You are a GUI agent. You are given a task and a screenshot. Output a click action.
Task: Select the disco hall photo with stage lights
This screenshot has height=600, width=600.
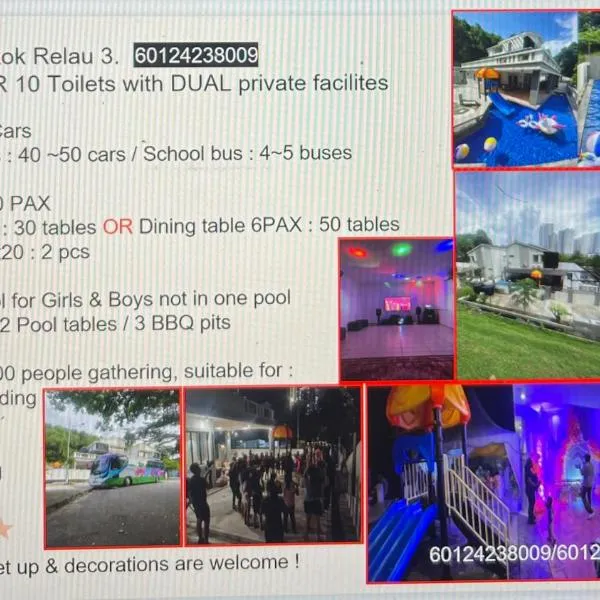coord(396,308)
